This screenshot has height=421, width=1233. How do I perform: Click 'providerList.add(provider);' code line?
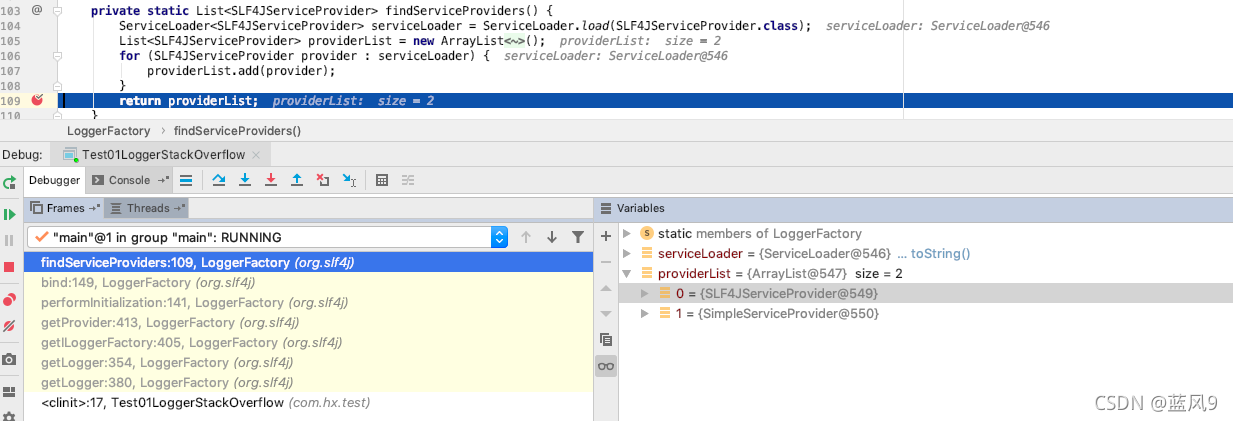click(x=241, y=71)
